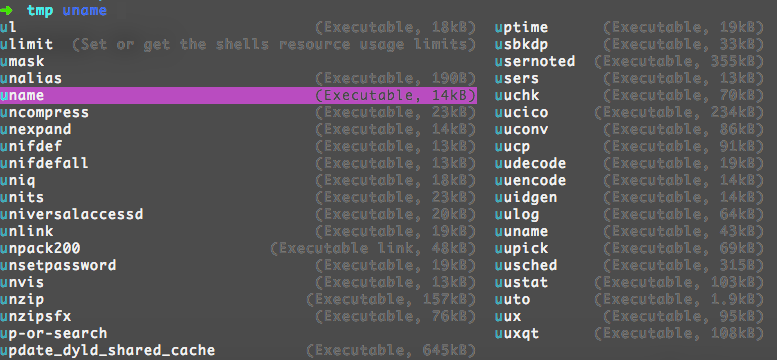The height and width of the screenshot is (360, 777).
Task: Pick the uuidgen executable entry
Action: pos(629,197)
